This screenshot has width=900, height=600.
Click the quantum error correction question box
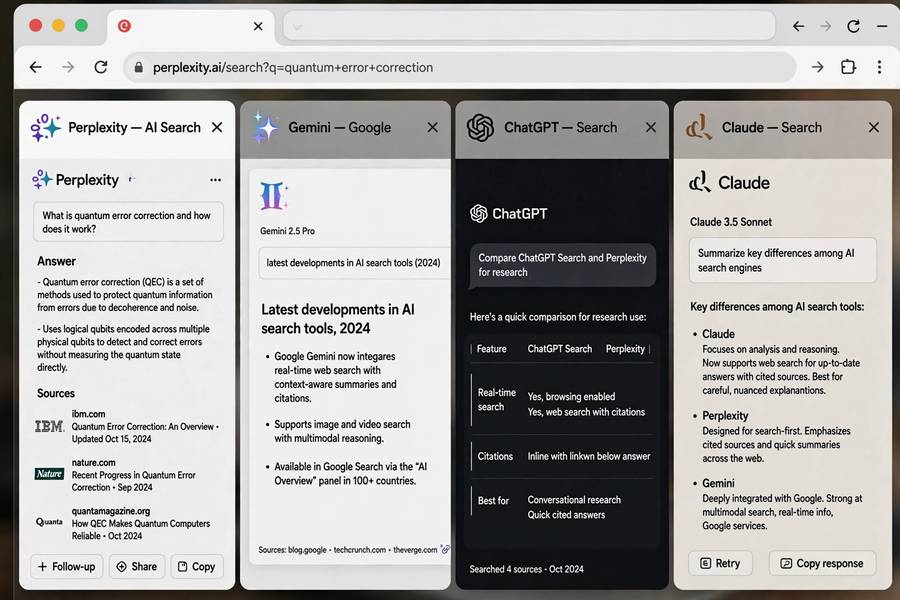(129, 222)
